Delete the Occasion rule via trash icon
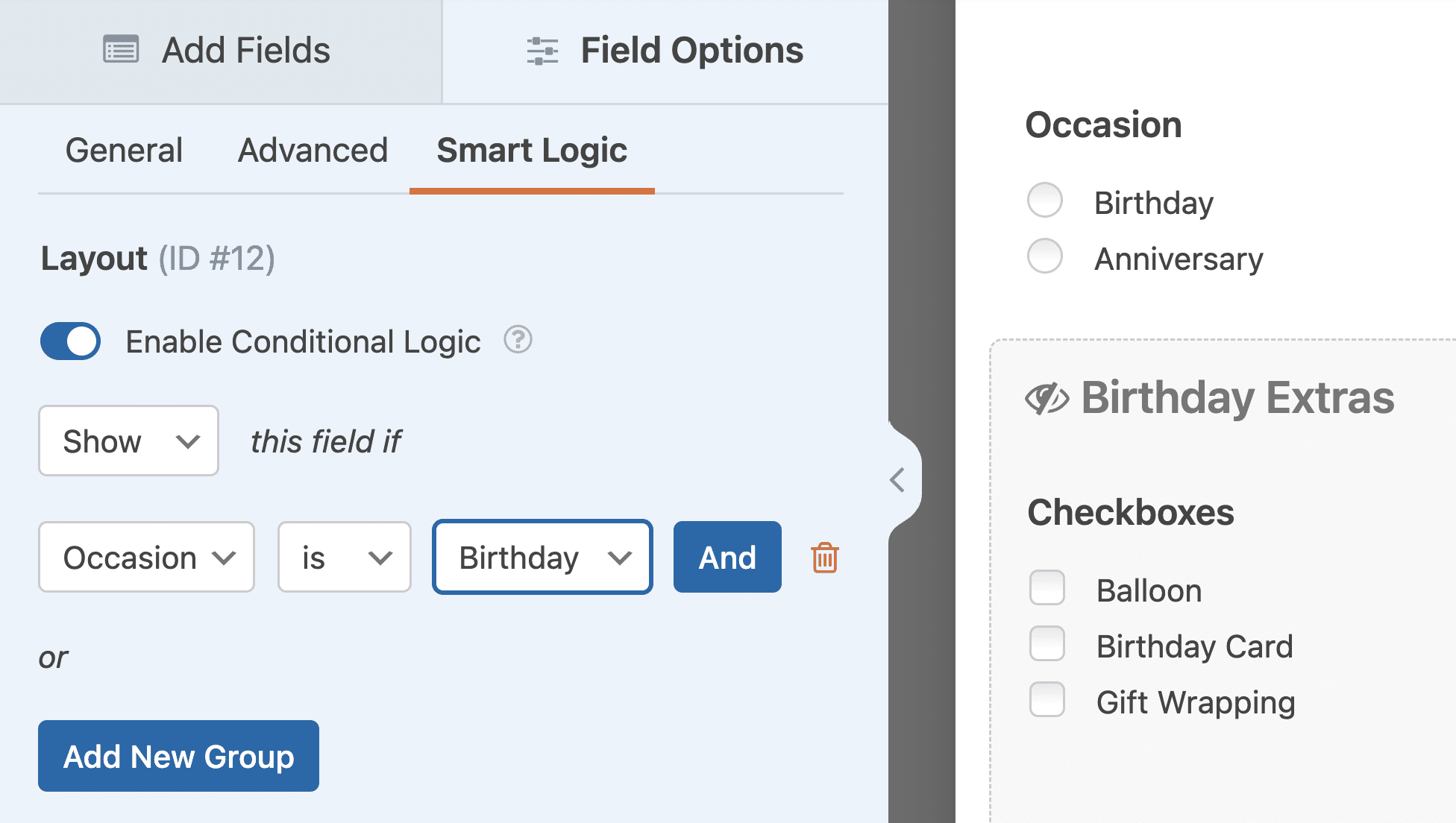 [x=823, y=557]
